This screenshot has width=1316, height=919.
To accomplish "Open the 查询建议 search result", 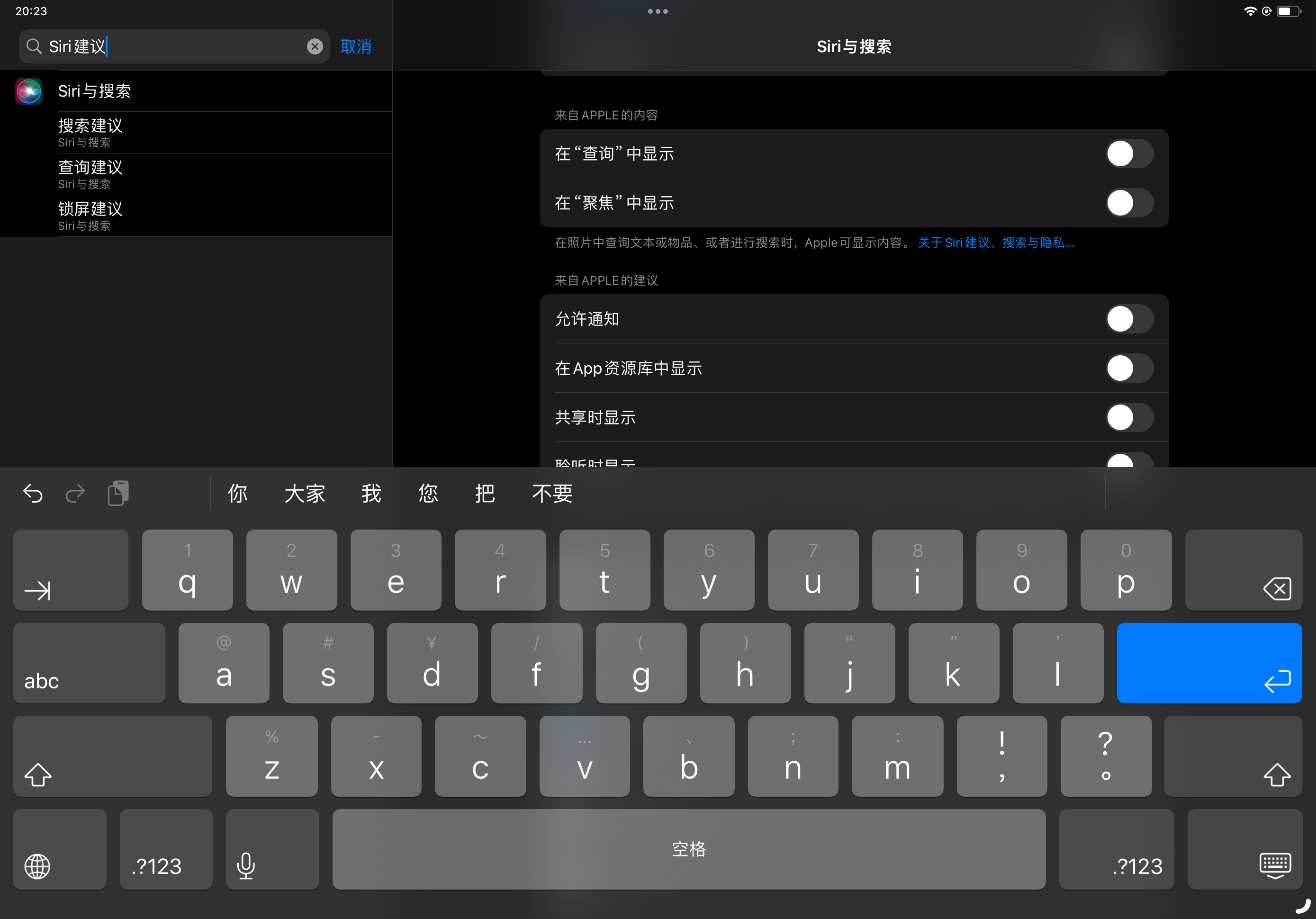I will pyautogui.click(x=196, y=174).
